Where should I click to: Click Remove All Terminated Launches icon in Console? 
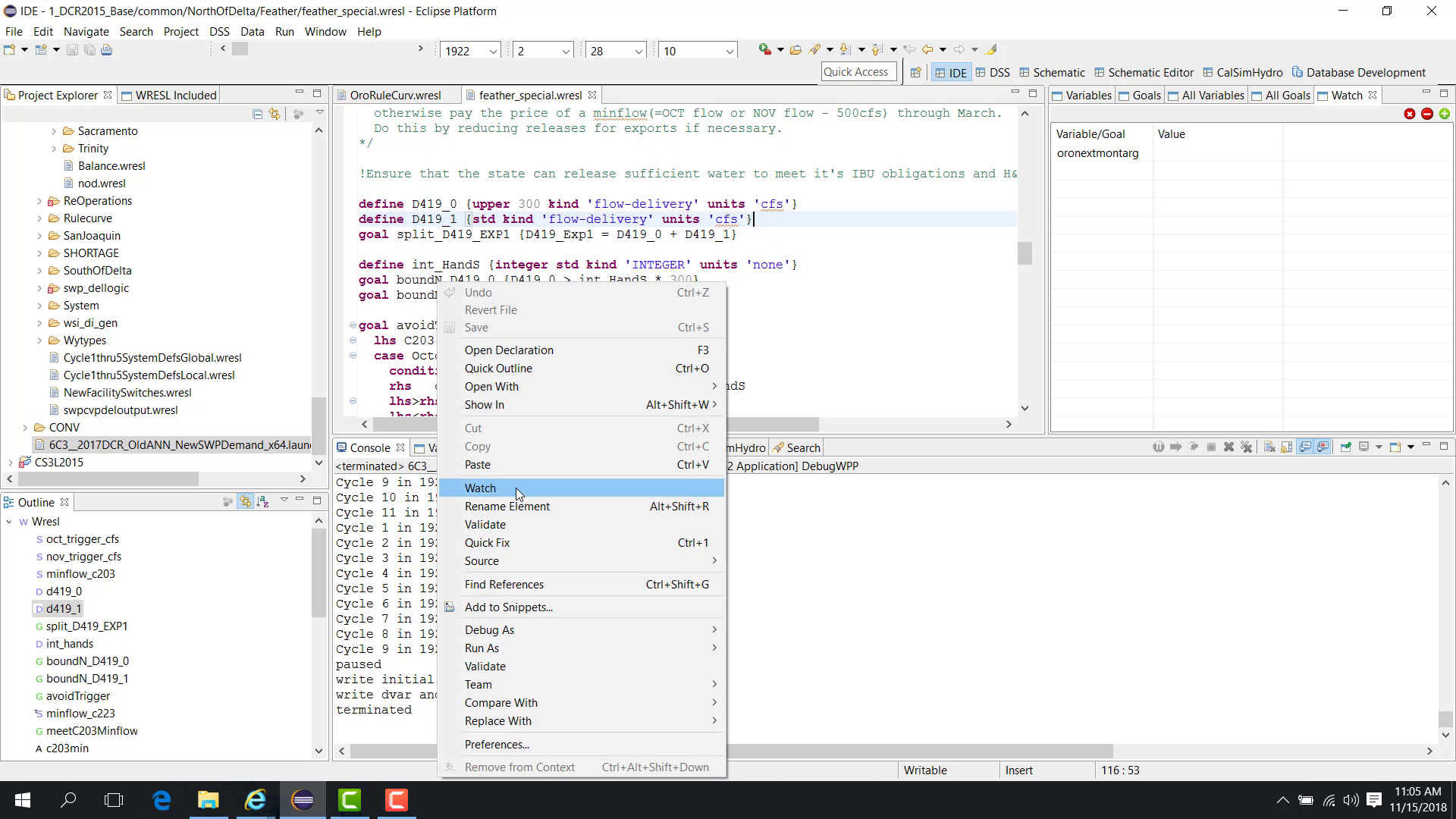pos(1246,447)
